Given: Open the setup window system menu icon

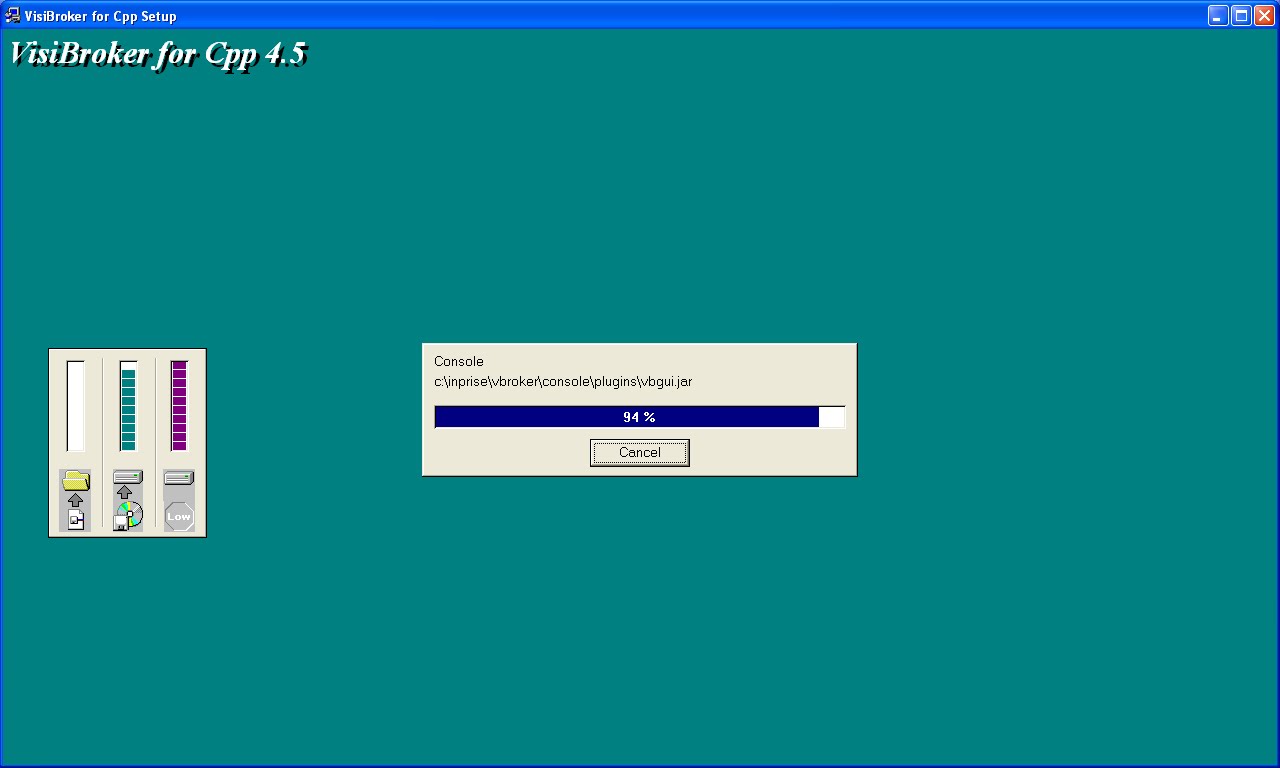Looking at the screenshot, I should [x=13, y=15].
